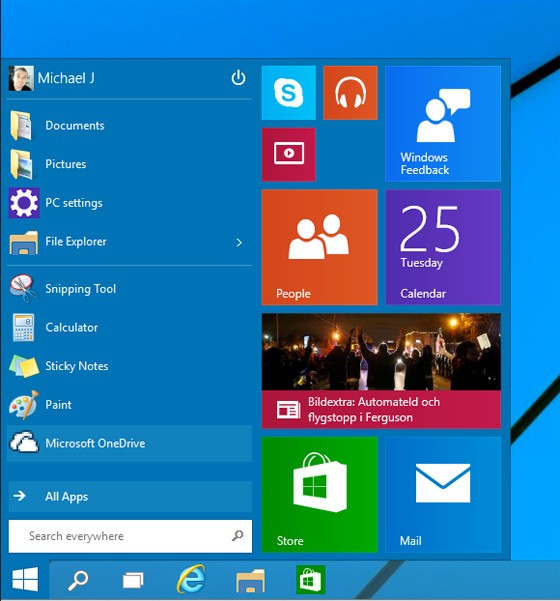Expand the File Explorer submenu arrow

[x=239, y=242]
